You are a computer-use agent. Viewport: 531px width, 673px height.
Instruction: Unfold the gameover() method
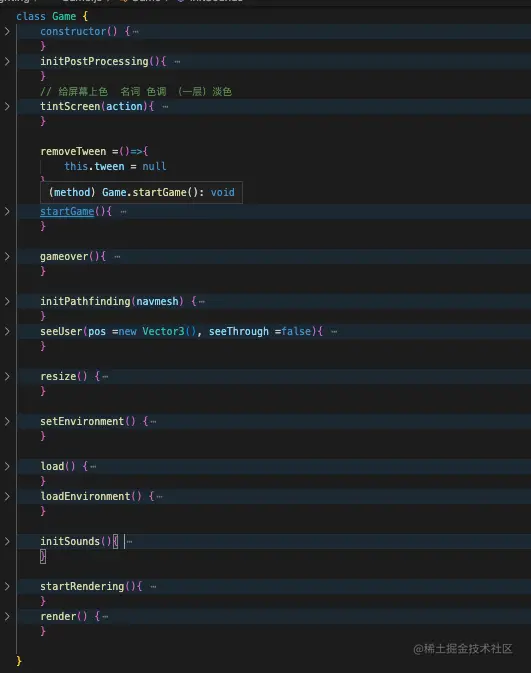click(x=7, y=257)
